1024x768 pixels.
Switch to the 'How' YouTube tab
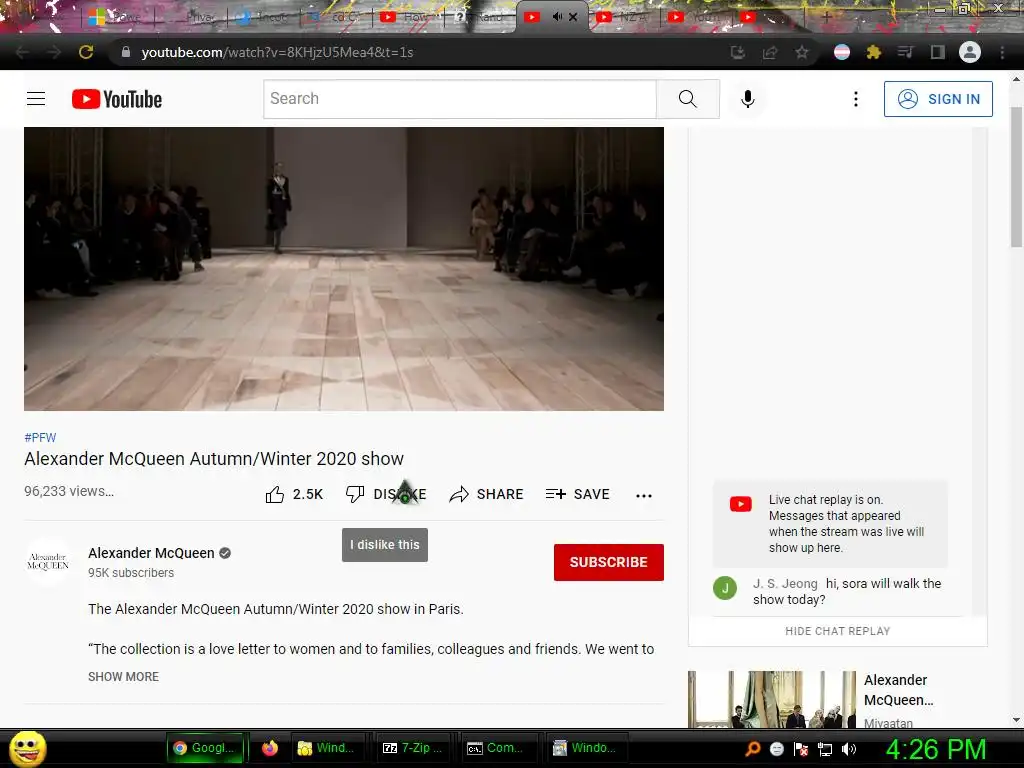coord(408,17)
